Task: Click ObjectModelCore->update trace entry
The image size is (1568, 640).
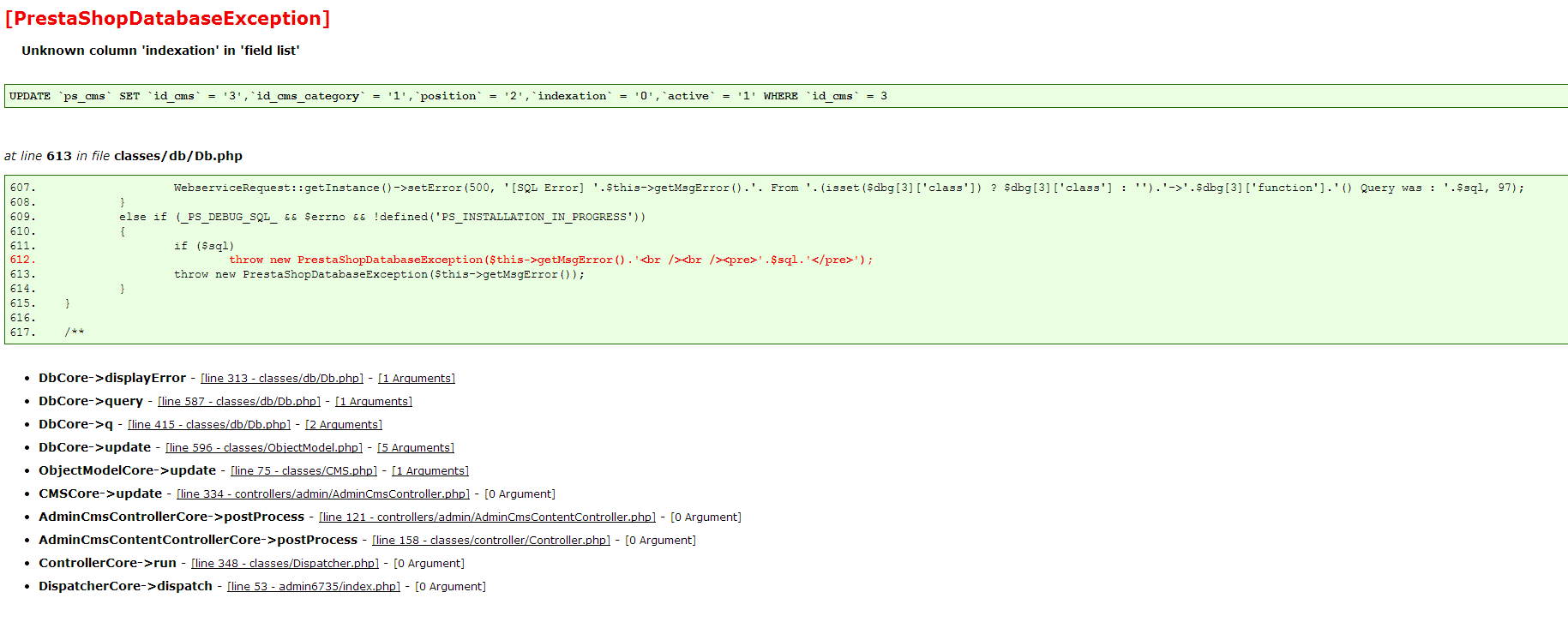Action: click(x=127, y=470)
